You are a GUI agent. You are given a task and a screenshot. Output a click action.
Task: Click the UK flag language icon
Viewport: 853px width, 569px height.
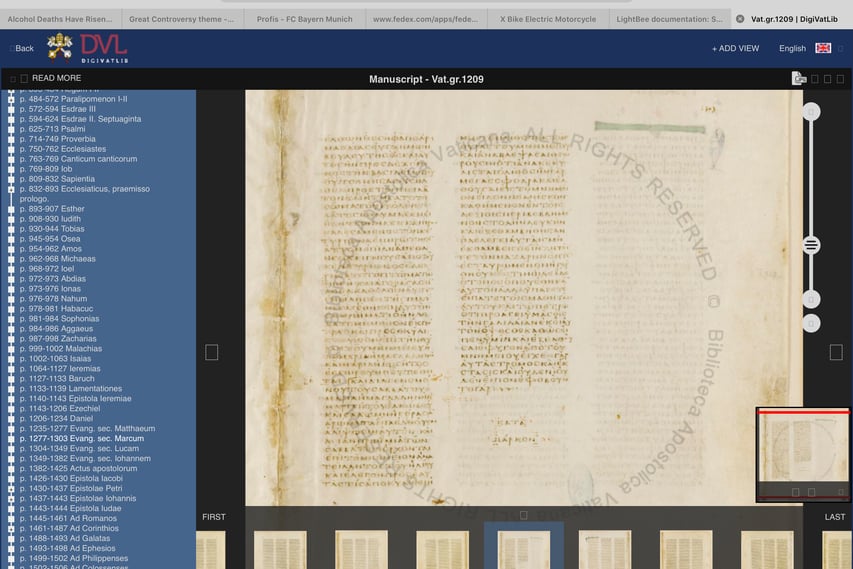point(823,48)
